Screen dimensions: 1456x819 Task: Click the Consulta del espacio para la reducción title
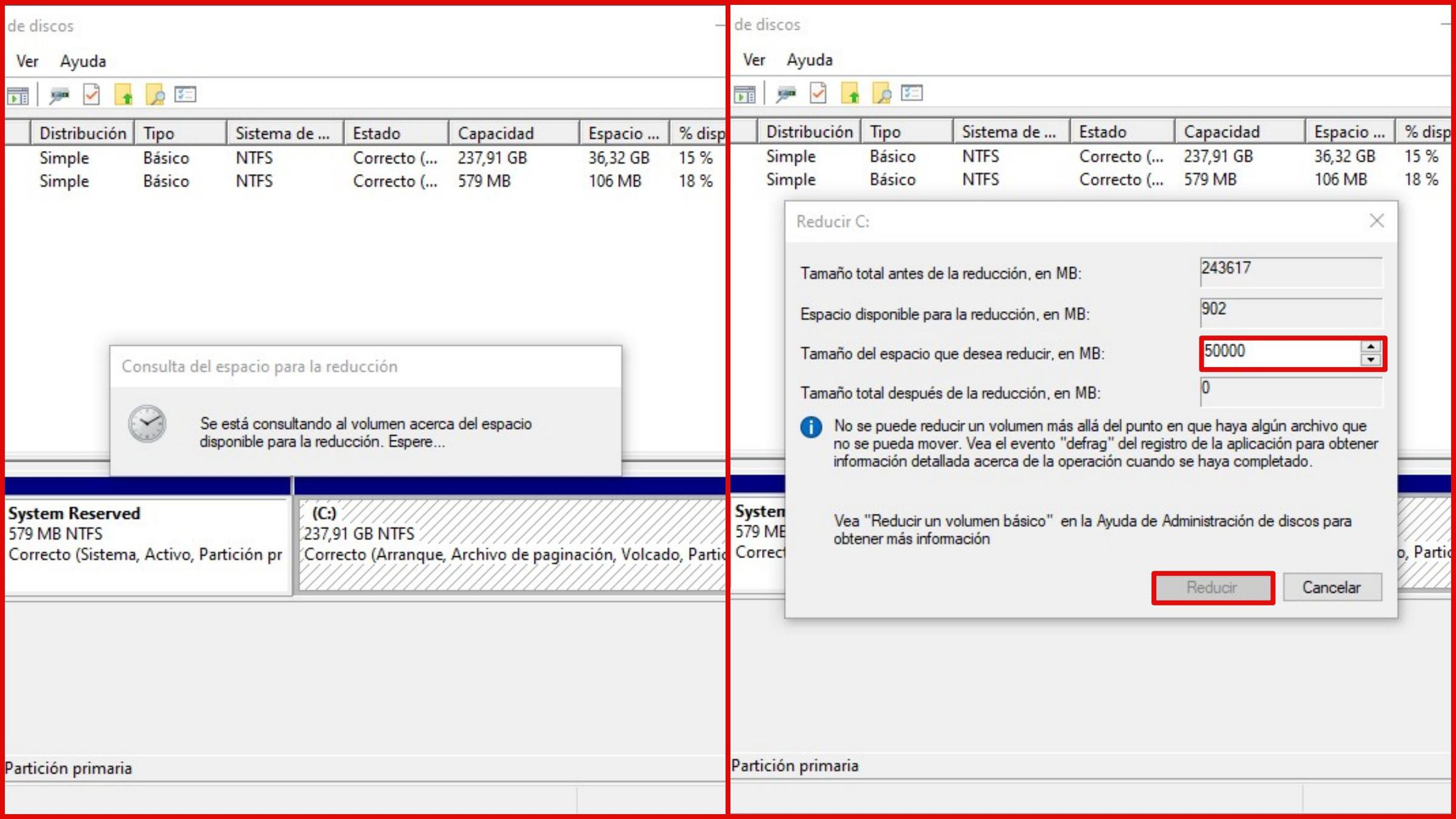[259, 366]
